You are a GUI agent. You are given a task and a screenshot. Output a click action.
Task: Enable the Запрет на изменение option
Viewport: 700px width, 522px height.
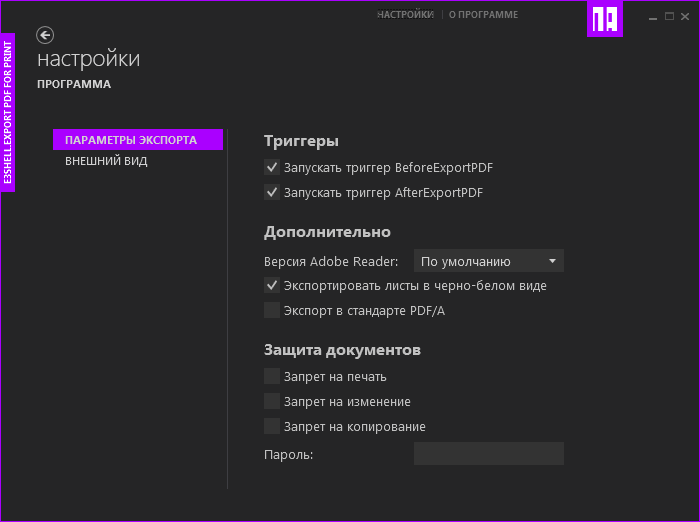pos(272,402)
